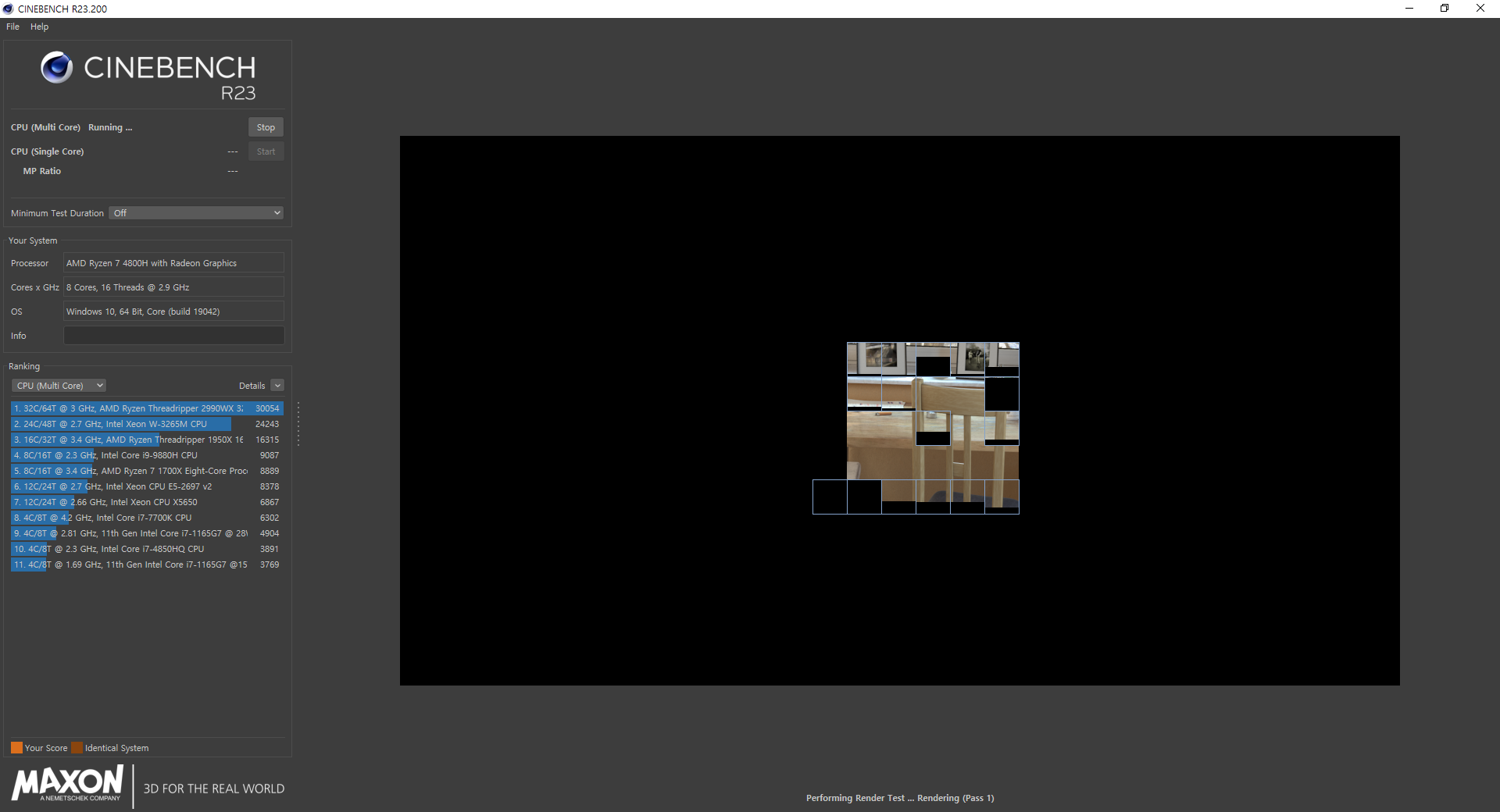Stop the CPU Multi Core test
Image resolution: width=1500 pixels, height=812 pixels.
[266, 127]
